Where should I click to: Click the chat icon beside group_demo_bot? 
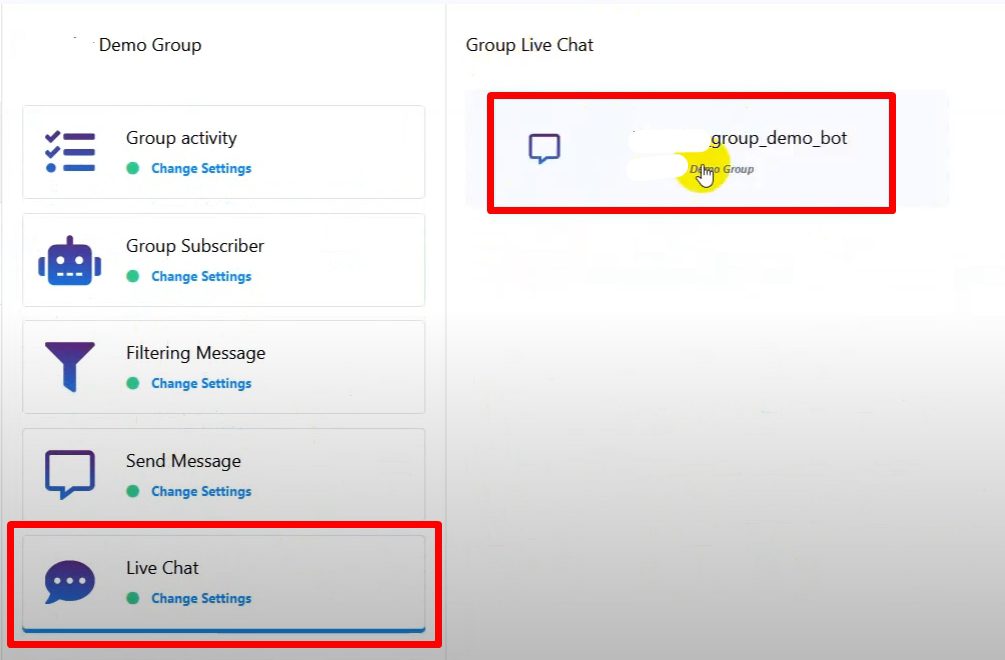click(544, 149)
